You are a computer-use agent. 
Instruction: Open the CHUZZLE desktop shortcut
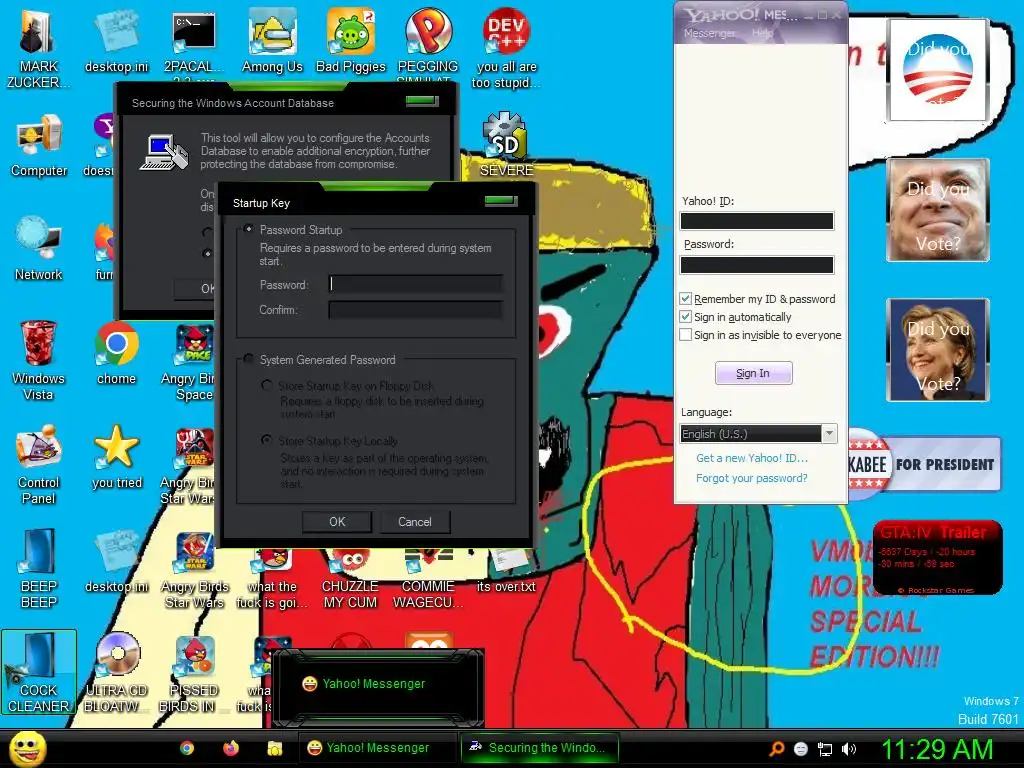(351, 580)
